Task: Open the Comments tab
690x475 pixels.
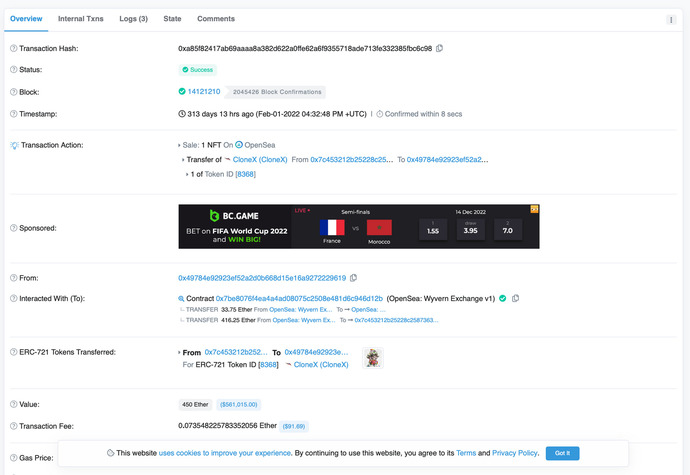Action: coord(216,19)
